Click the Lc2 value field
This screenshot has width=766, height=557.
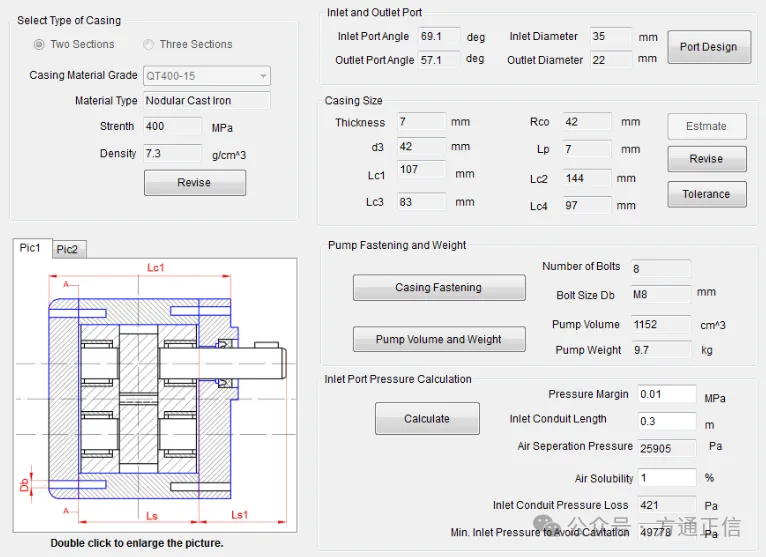click(x=586, y=178)
